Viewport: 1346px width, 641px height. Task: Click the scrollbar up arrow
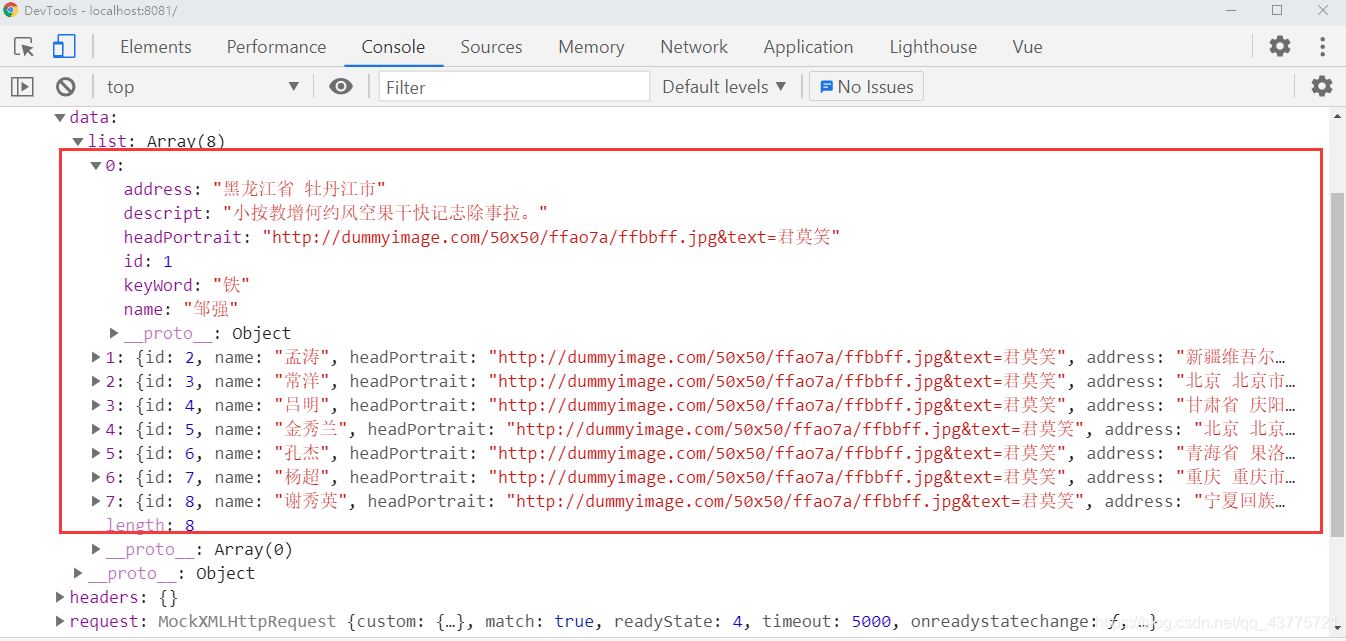(1337, 116)
